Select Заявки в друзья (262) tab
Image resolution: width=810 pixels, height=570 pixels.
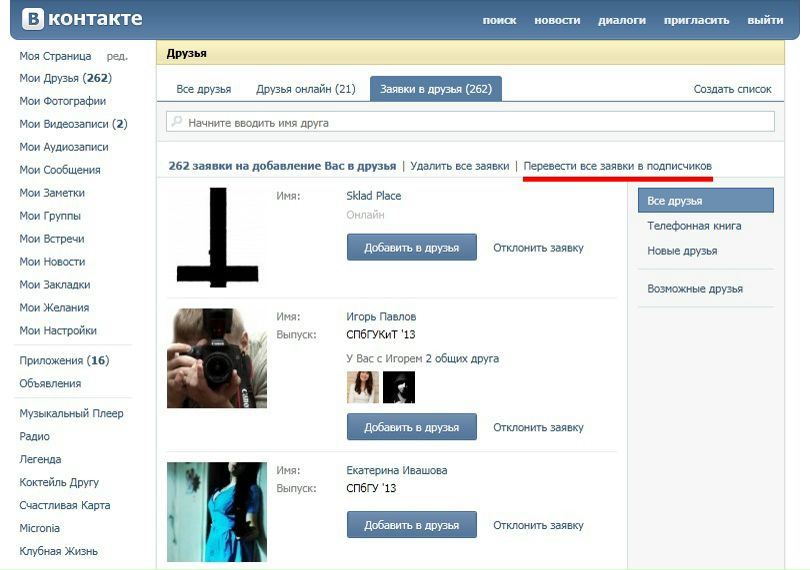[x=436, y=89]
